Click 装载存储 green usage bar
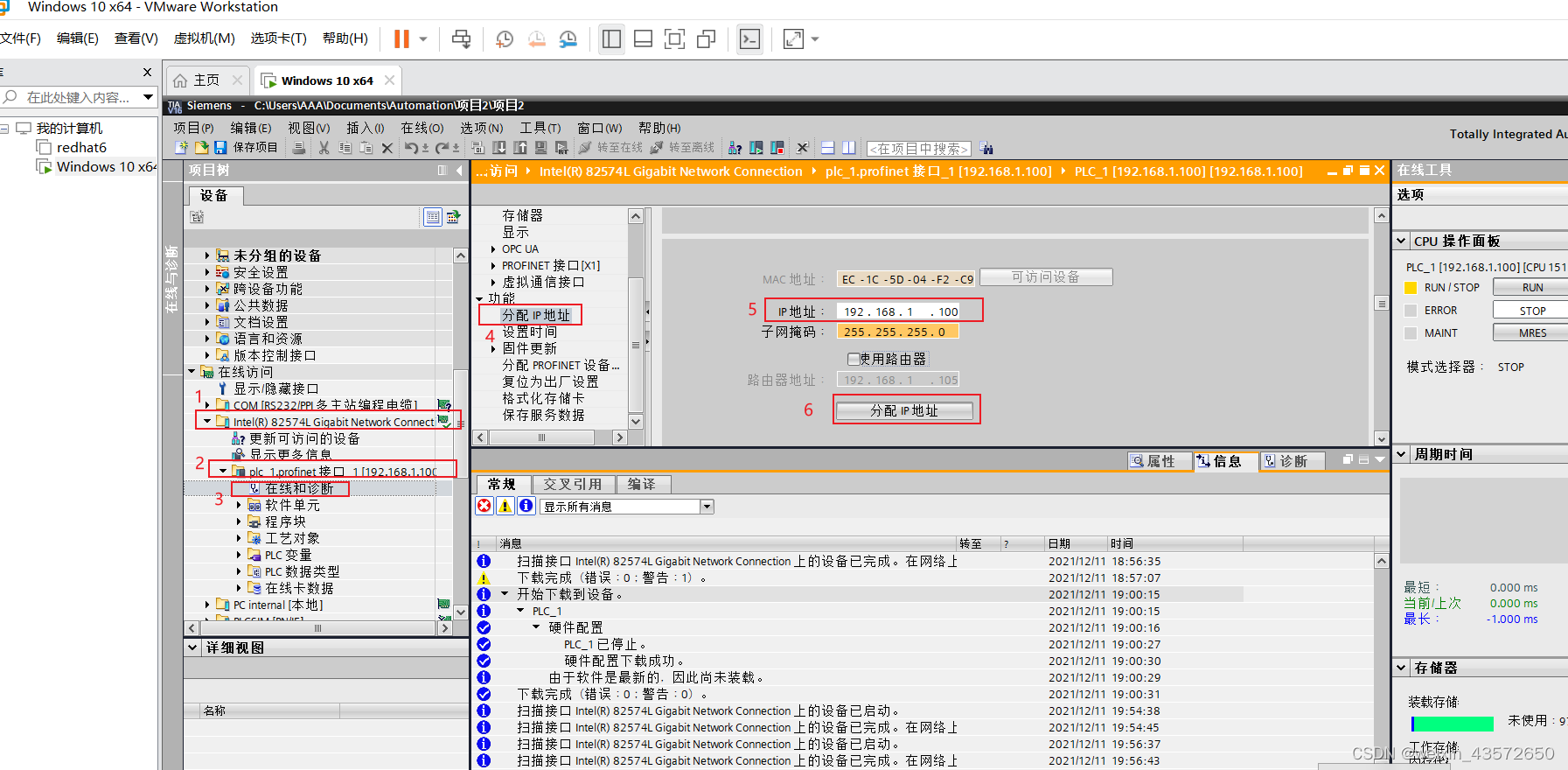The image size is (1568, 770). [x=1453, y=724]
